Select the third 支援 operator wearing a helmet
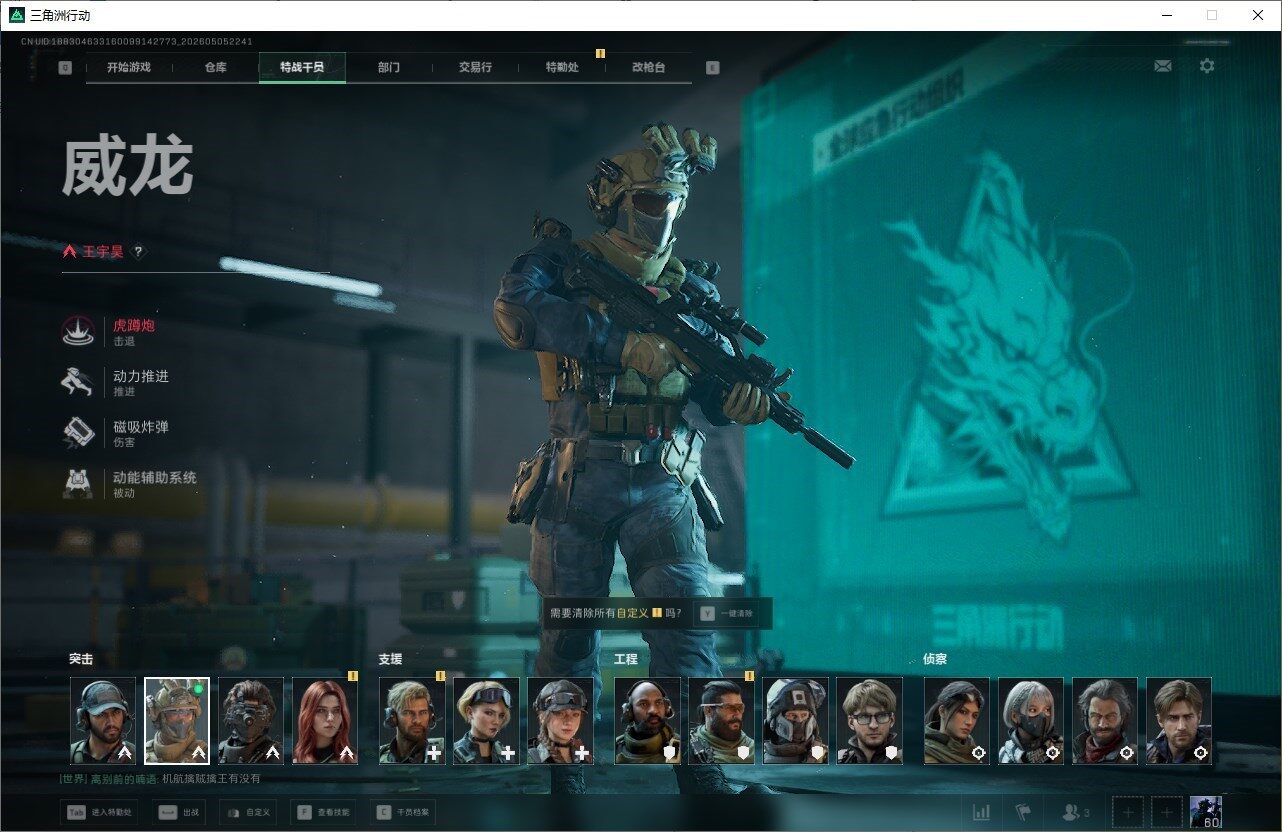 (x=560, y=721)
